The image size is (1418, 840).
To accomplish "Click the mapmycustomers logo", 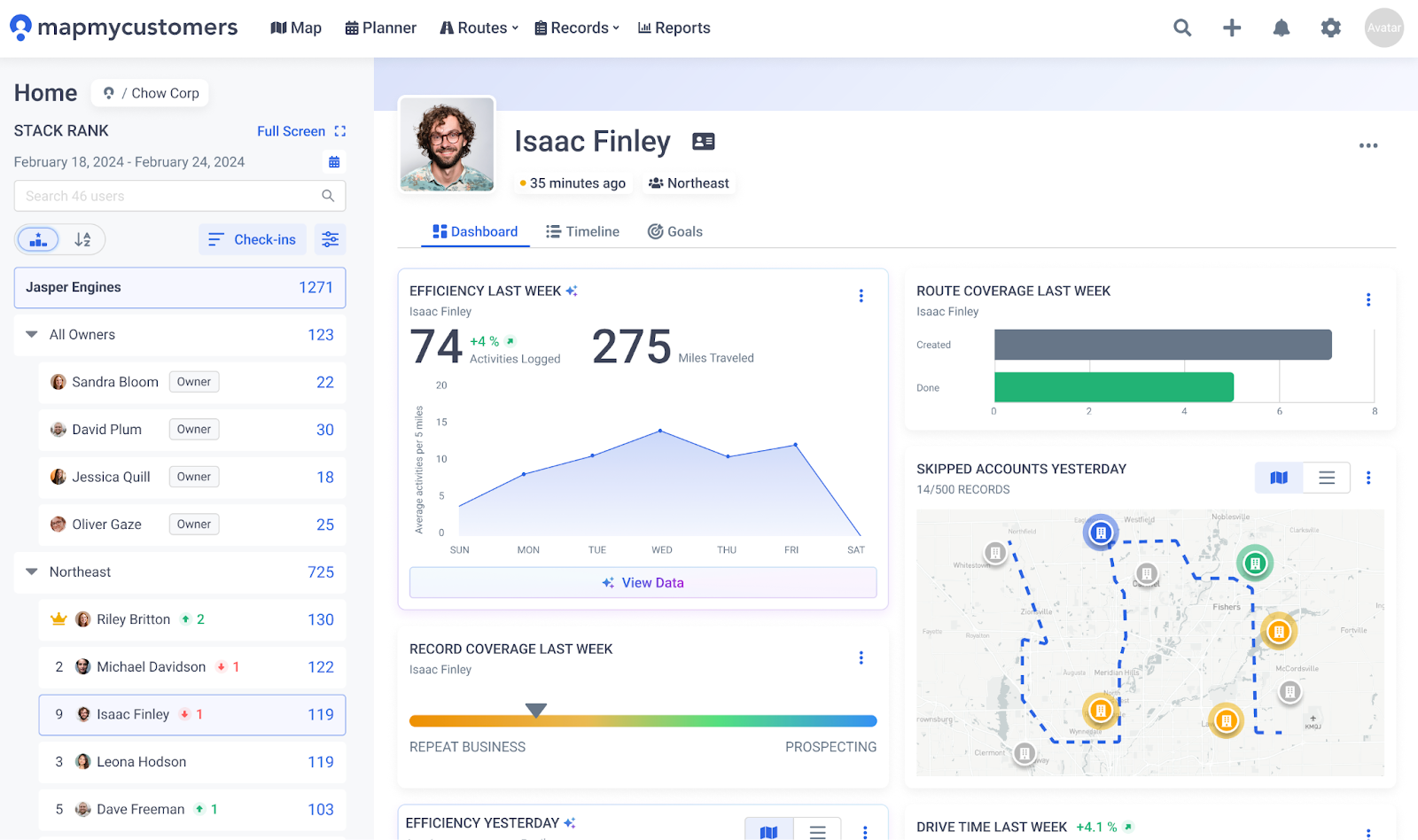I will pyautogui.click(x=123, y=27).
